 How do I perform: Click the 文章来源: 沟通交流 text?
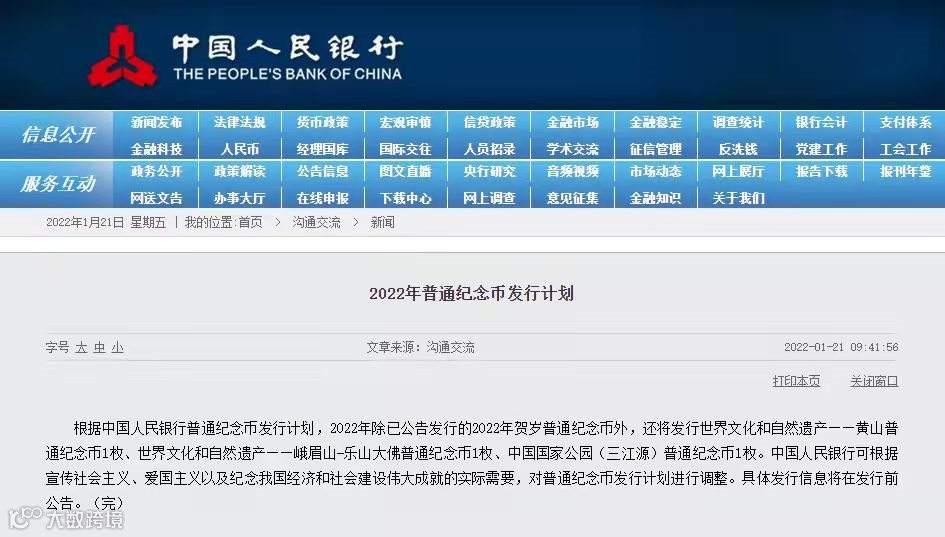tap(420, 347)
